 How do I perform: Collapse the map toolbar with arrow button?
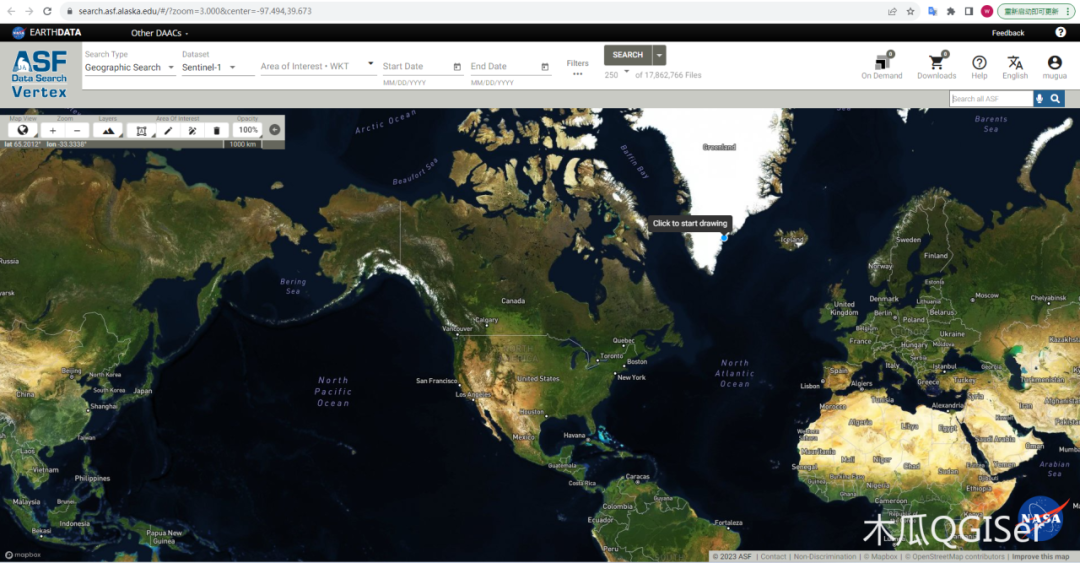pyautogui.click(x=274, y=130)
